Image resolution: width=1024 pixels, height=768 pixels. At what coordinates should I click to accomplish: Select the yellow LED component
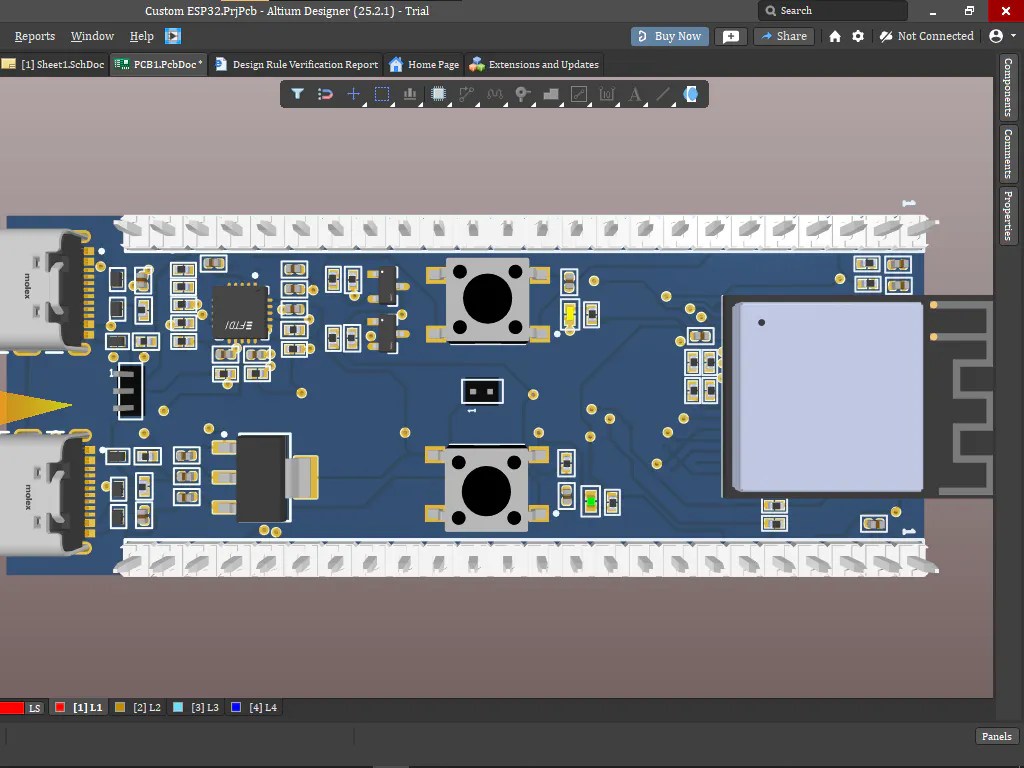pyautogui.click(x=569, y=315)
